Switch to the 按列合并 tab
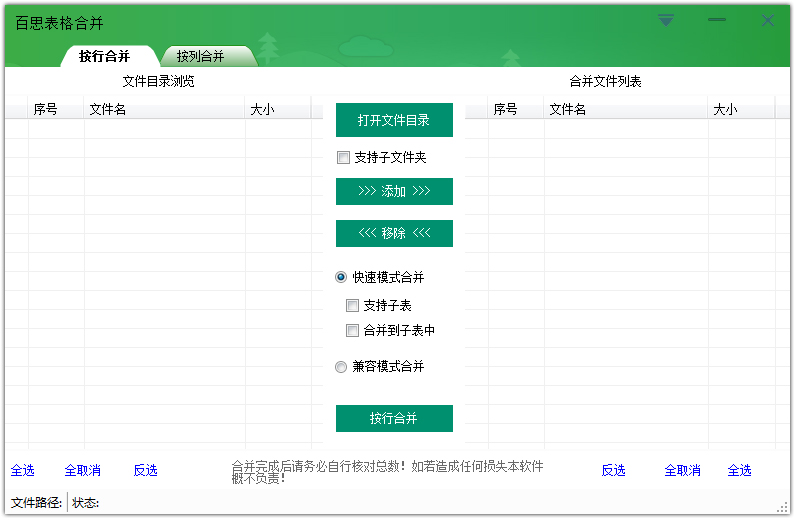The height and width of the screenshot is (520, 795). tap(200, 56)
